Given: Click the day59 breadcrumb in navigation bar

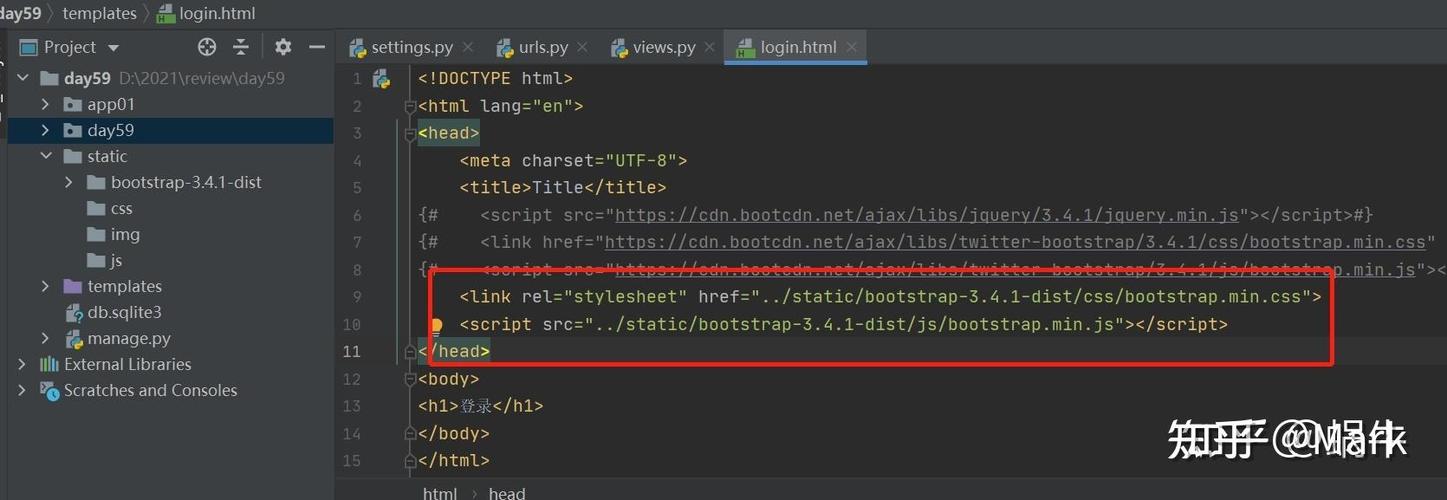Looking at the screenshot, I should 20,13.
